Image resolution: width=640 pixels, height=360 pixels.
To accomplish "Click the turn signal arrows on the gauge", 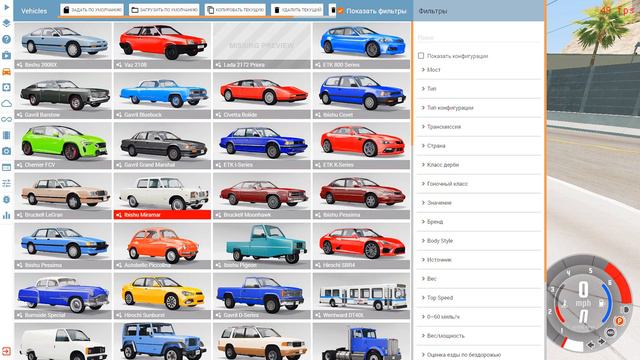I will [596, 343].
